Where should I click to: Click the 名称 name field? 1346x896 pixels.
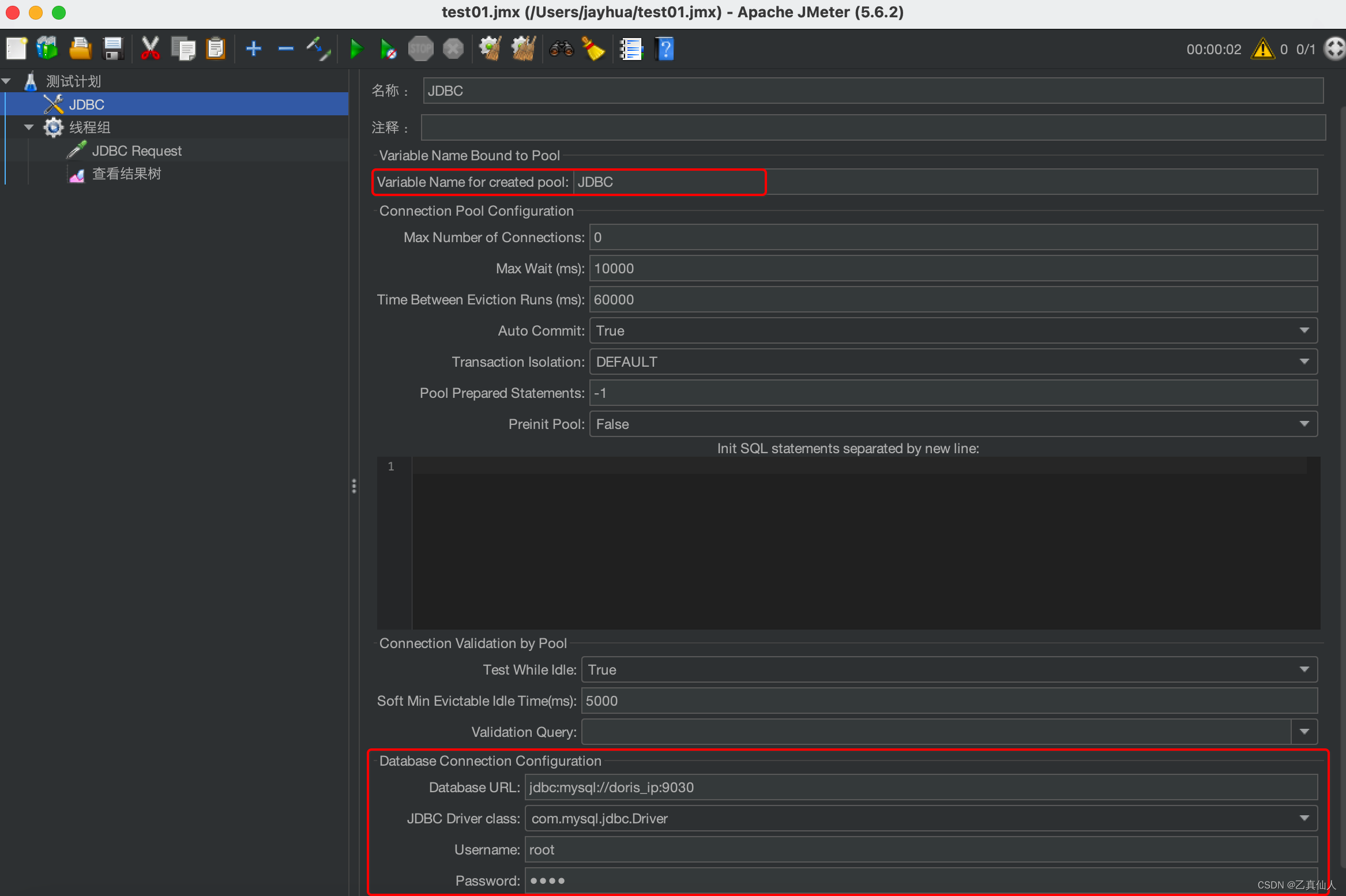tap(873, 91)
